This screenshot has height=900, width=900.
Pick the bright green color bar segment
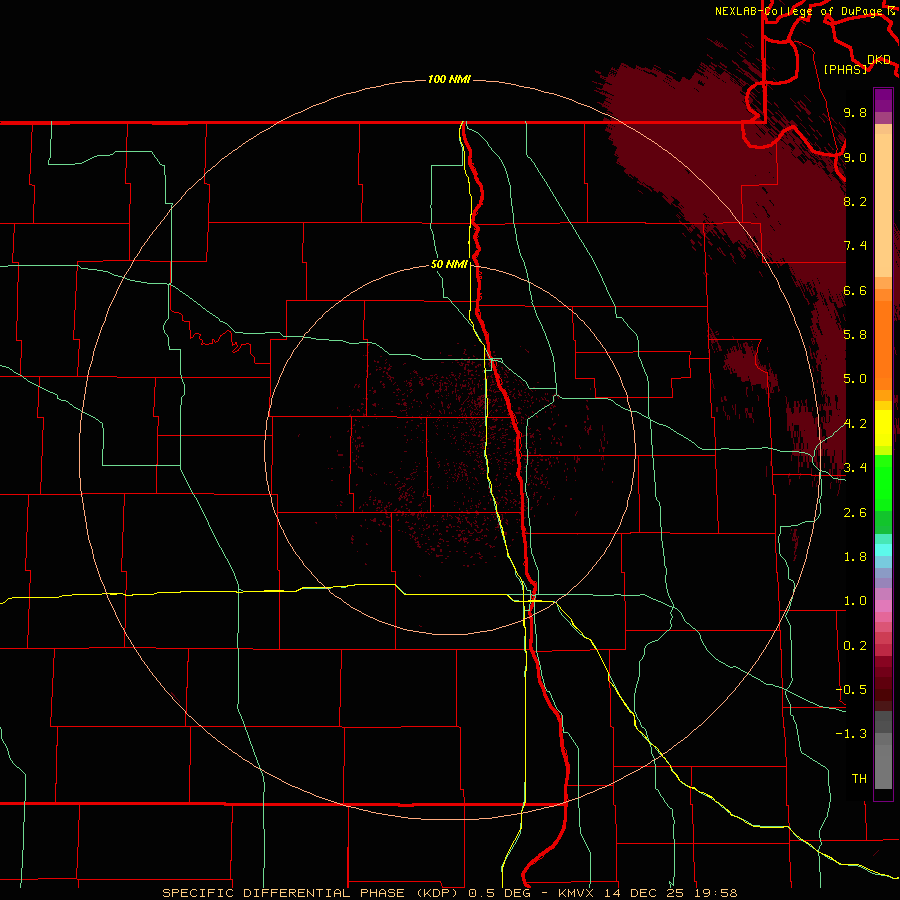883,482
